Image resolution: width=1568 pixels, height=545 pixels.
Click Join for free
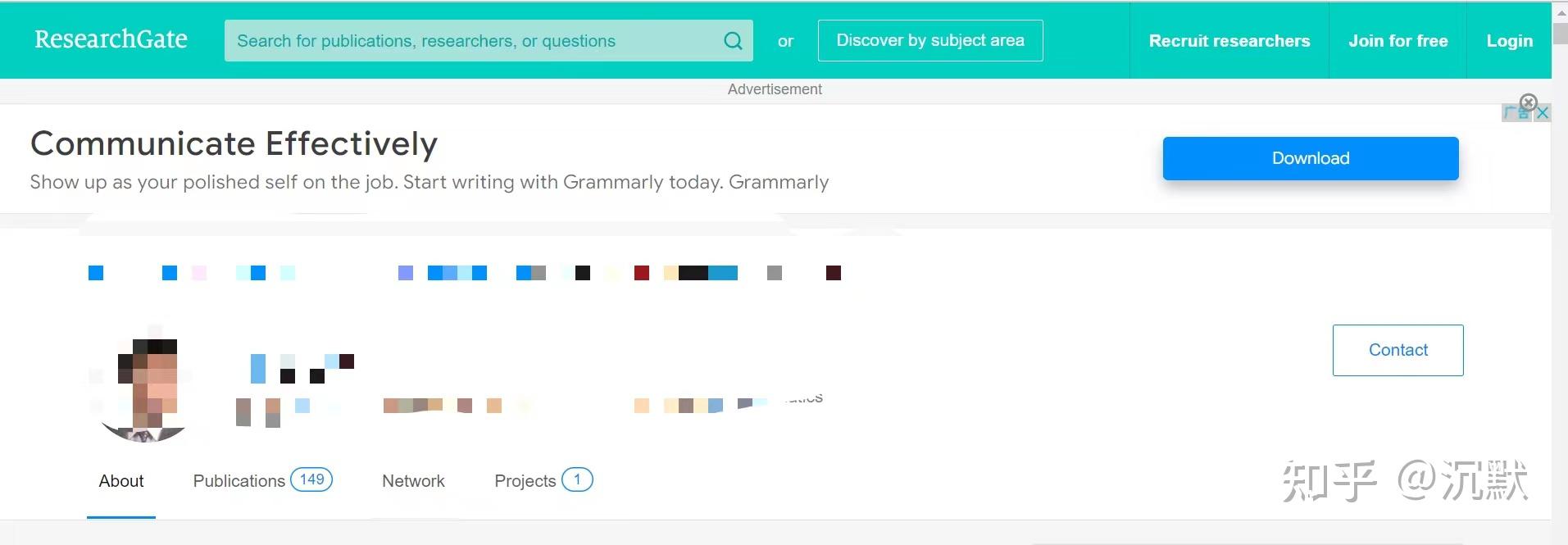(1398, 41)
